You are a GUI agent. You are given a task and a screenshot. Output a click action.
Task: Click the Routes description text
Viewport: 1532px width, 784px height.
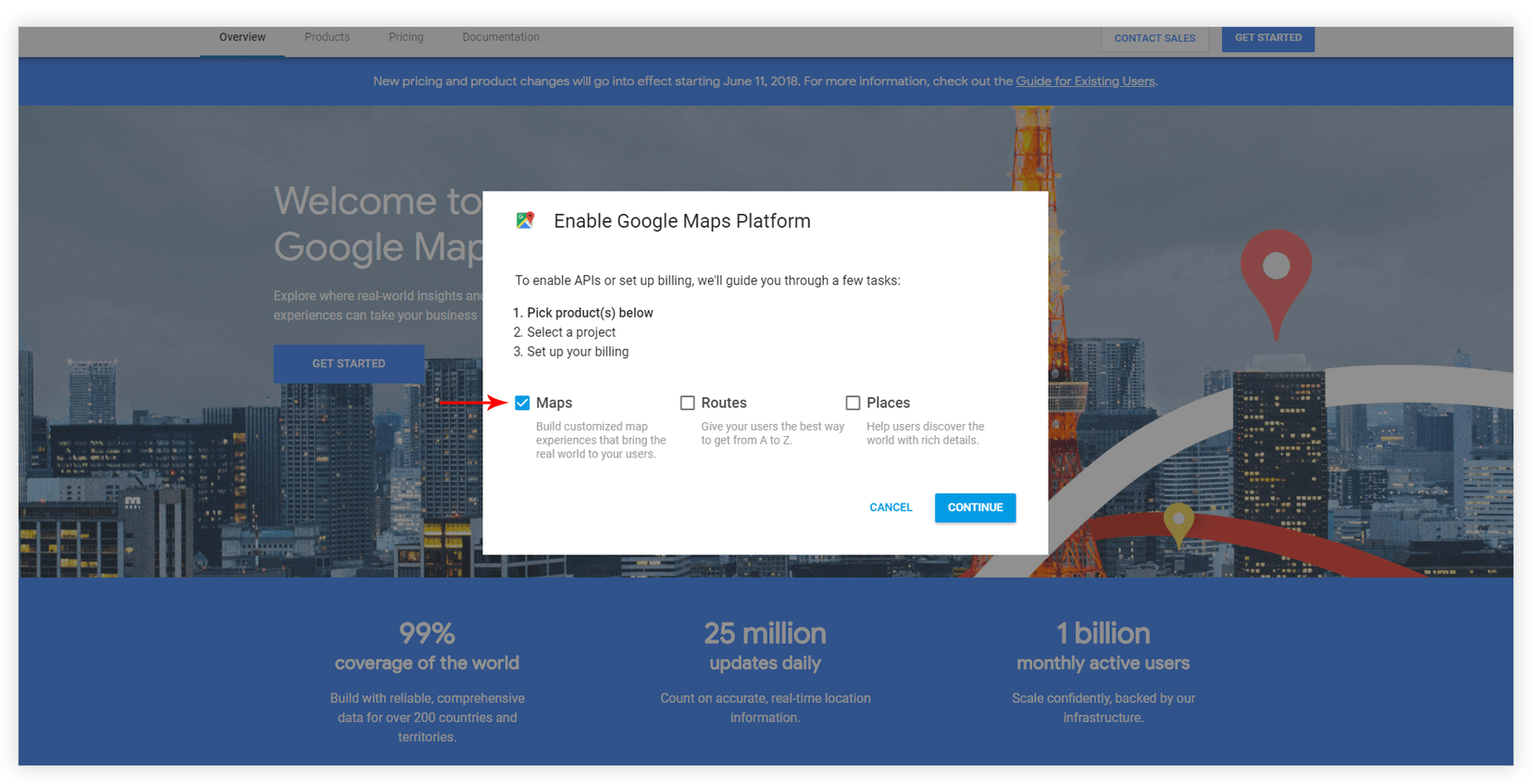(x=772, y=433)
